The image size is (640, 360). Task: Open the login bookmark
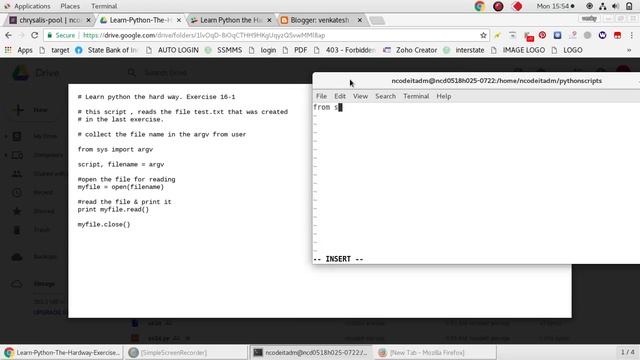pyautogui.click(x=262, y=50)
